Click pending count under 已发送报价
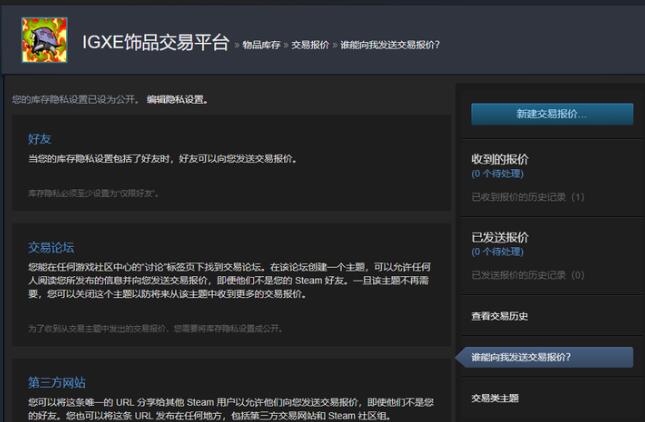Viewport: 645px width, 422px height. click(497, 252)
